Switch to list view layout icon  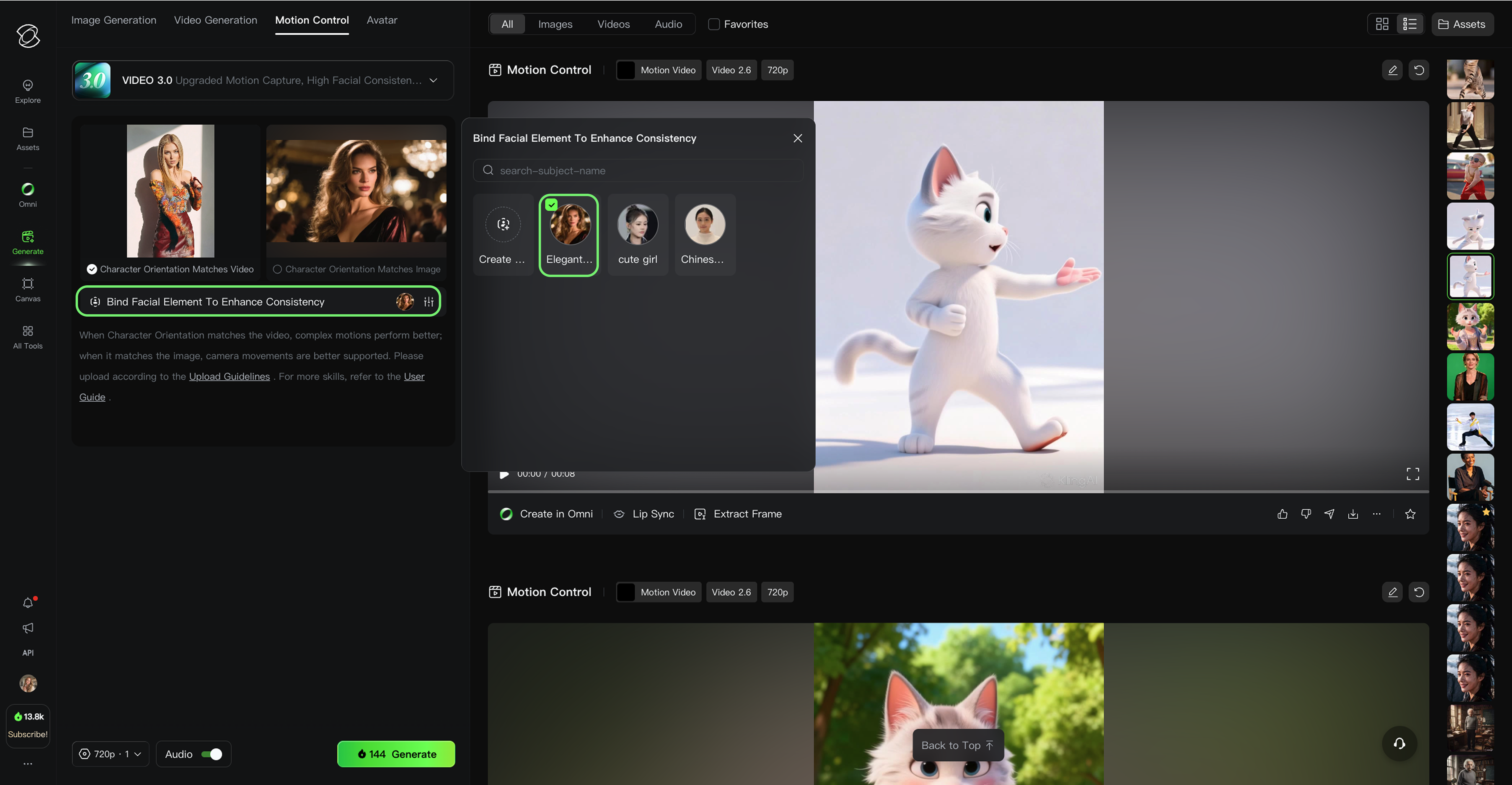click(x=1409, y=24)
